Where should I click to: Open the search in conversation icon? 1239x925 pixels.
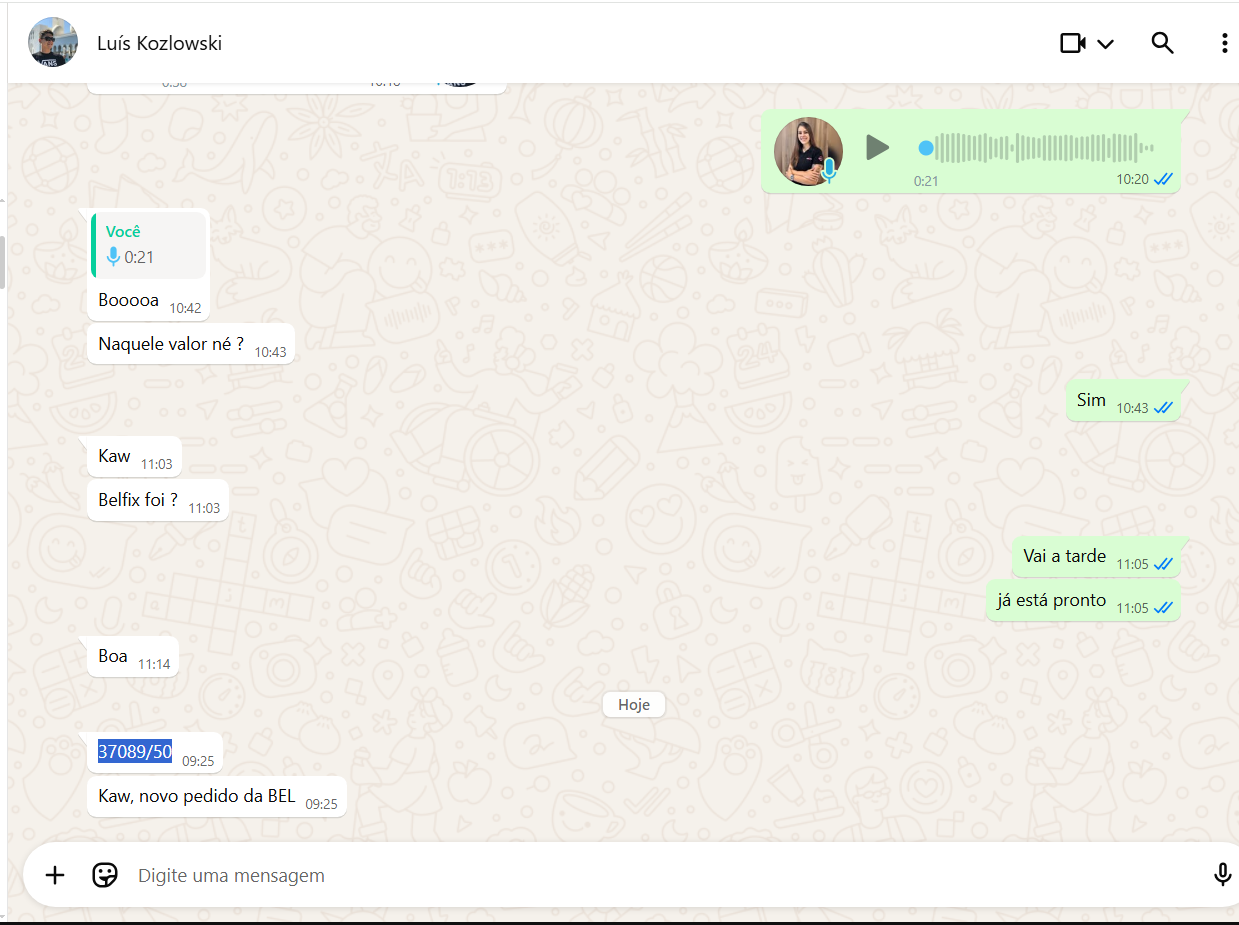click(1162, 43)
